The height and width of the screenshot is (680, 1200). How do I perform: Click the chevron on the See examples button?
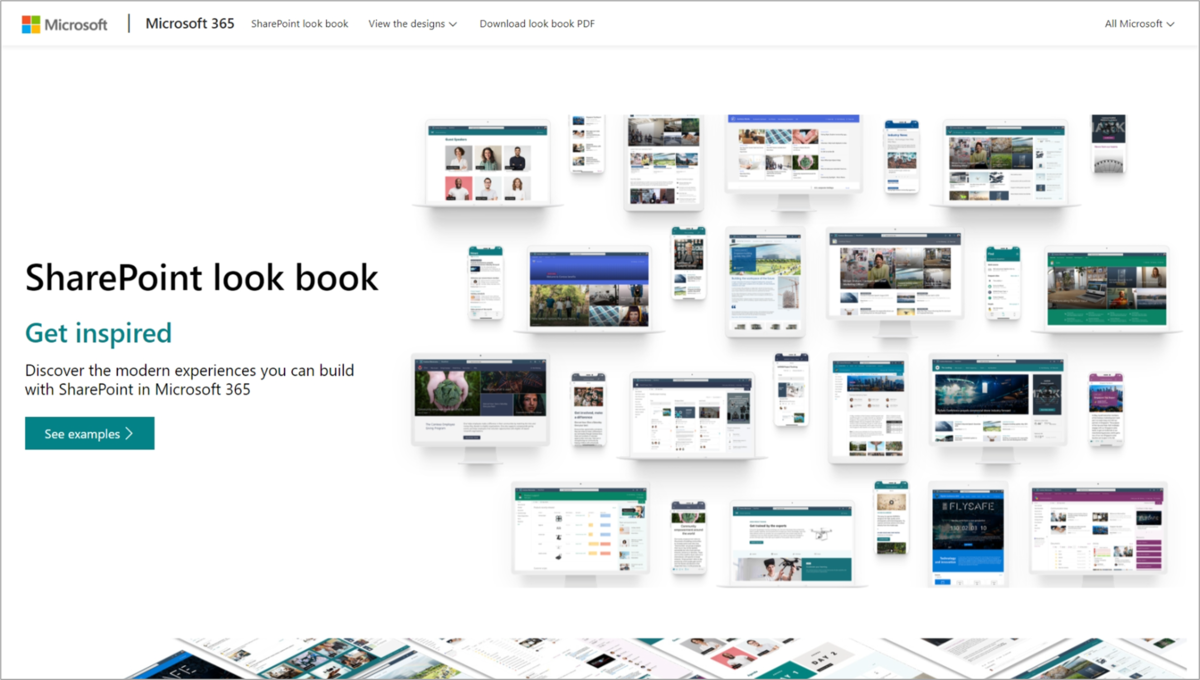coord(129,433)
